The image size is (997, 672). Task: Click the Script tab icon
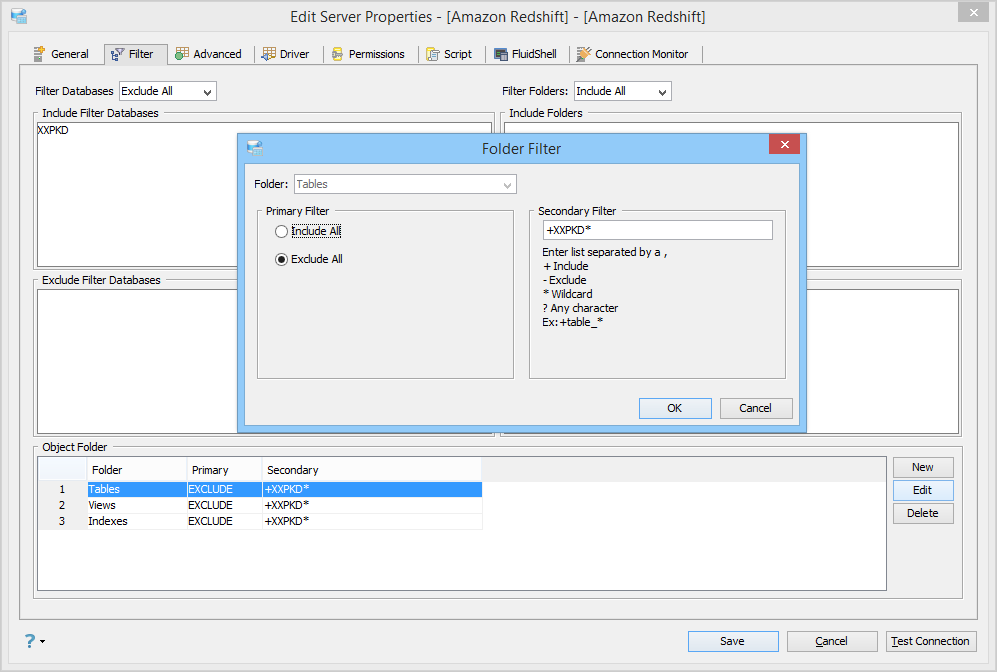[433, 54]
